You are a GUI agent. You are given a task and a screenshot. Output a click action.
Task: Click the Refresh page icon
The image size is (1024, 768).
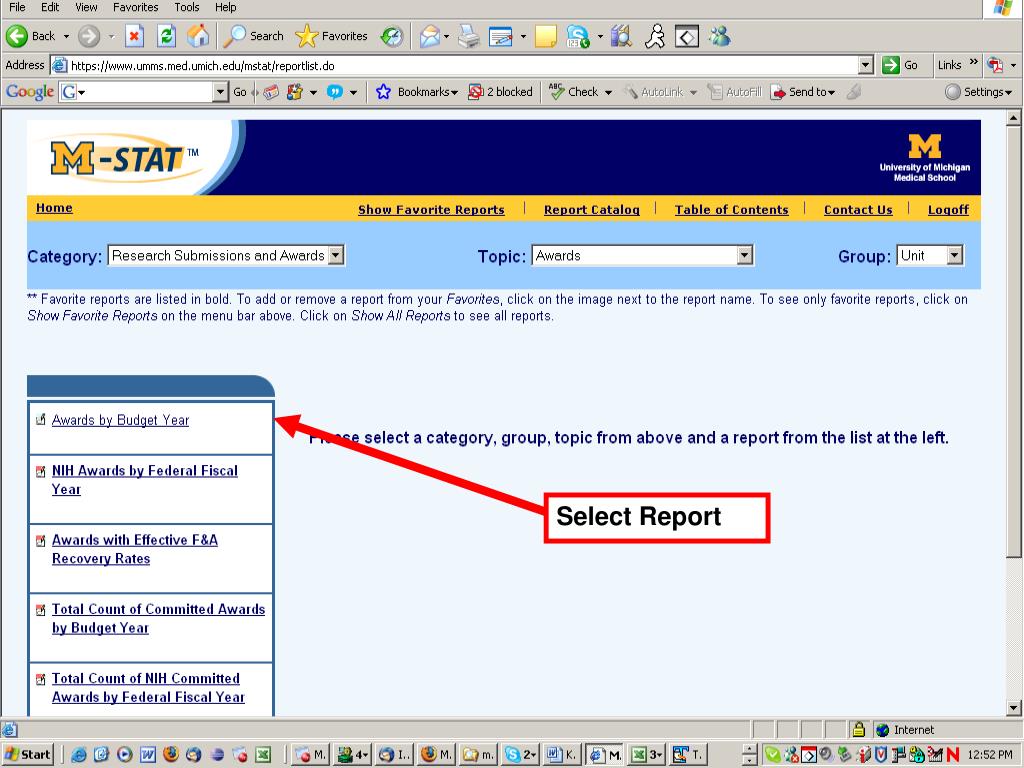point(169,36)
